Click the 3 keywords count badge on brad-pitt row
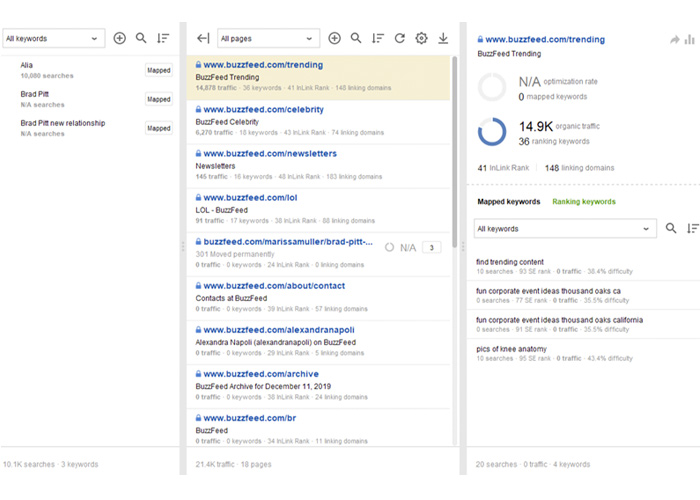The height and width of the screenshot is (500, 700). click(432, 248)
